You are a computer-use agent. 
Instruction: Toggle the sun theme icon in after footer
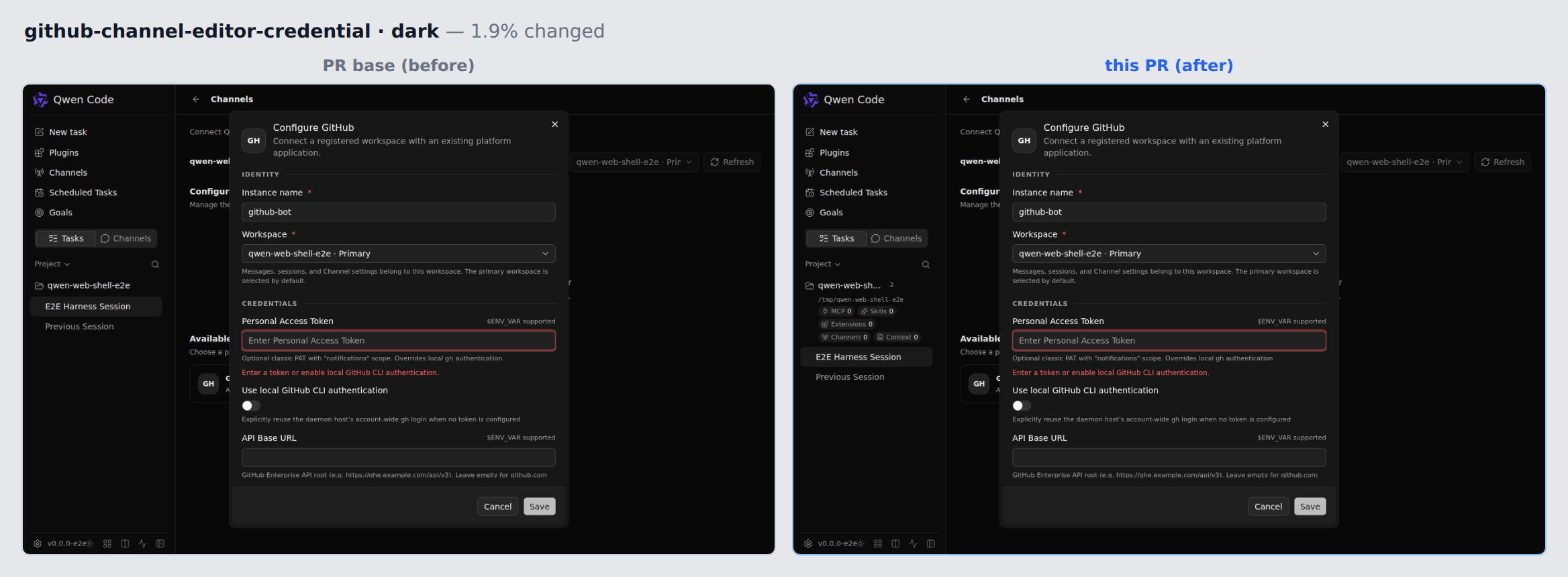coord(861,543)
